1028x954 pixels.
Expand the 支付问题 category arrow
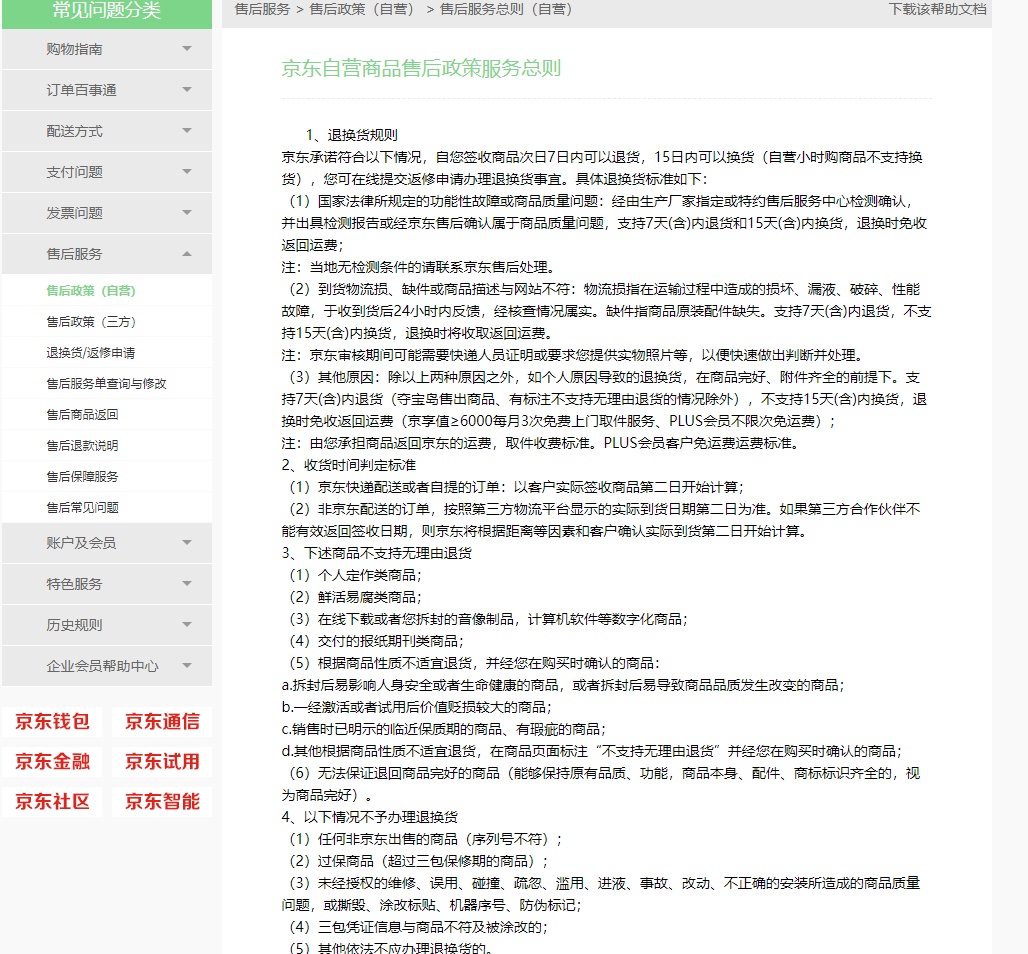coord(187,172)
